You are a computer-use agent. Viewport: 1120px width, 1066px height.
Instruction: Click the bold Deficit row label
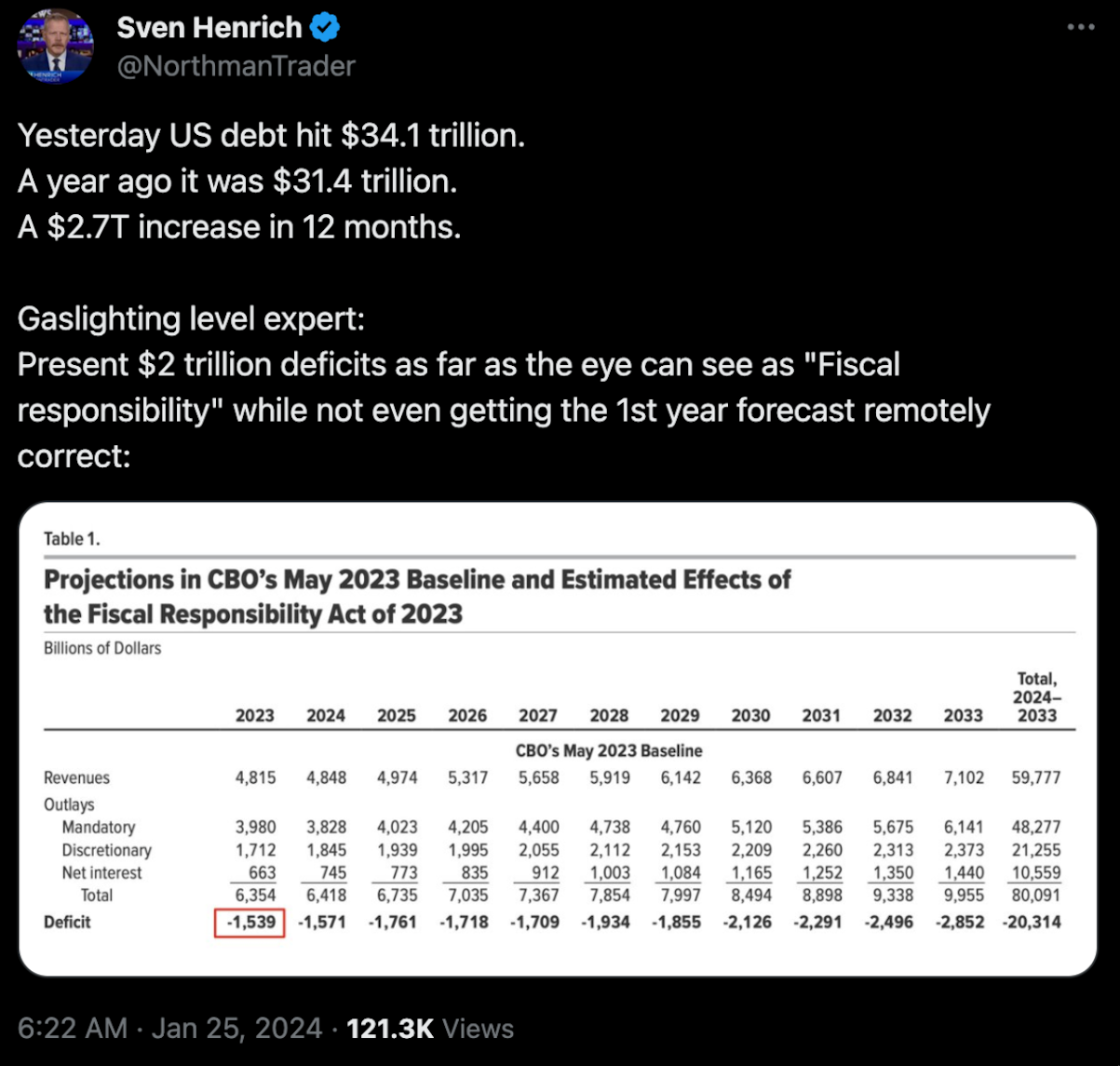67,923
